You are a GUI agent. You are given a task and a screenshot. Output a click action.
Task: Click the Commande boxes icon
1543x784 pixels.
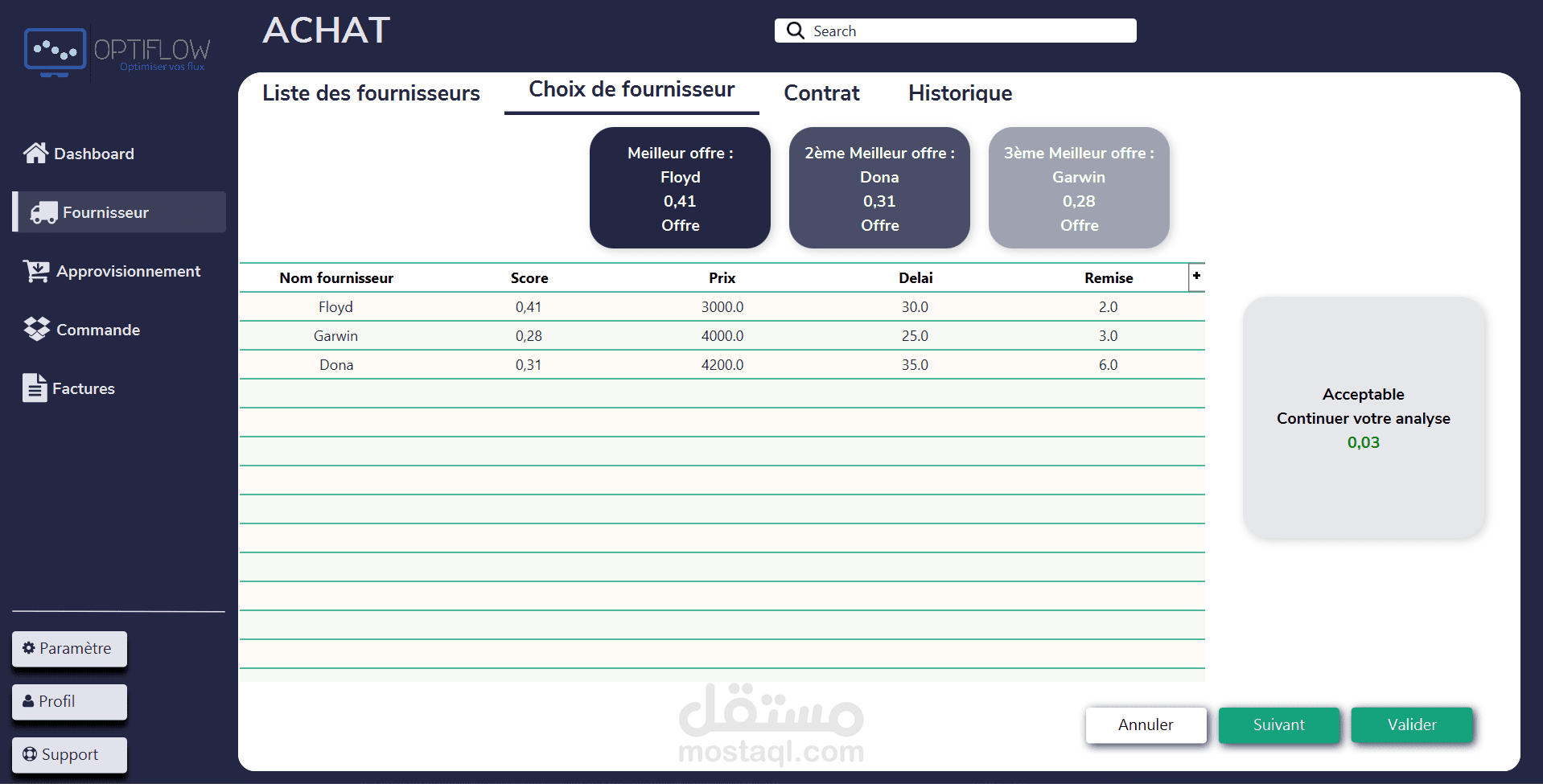coord(37,329)
